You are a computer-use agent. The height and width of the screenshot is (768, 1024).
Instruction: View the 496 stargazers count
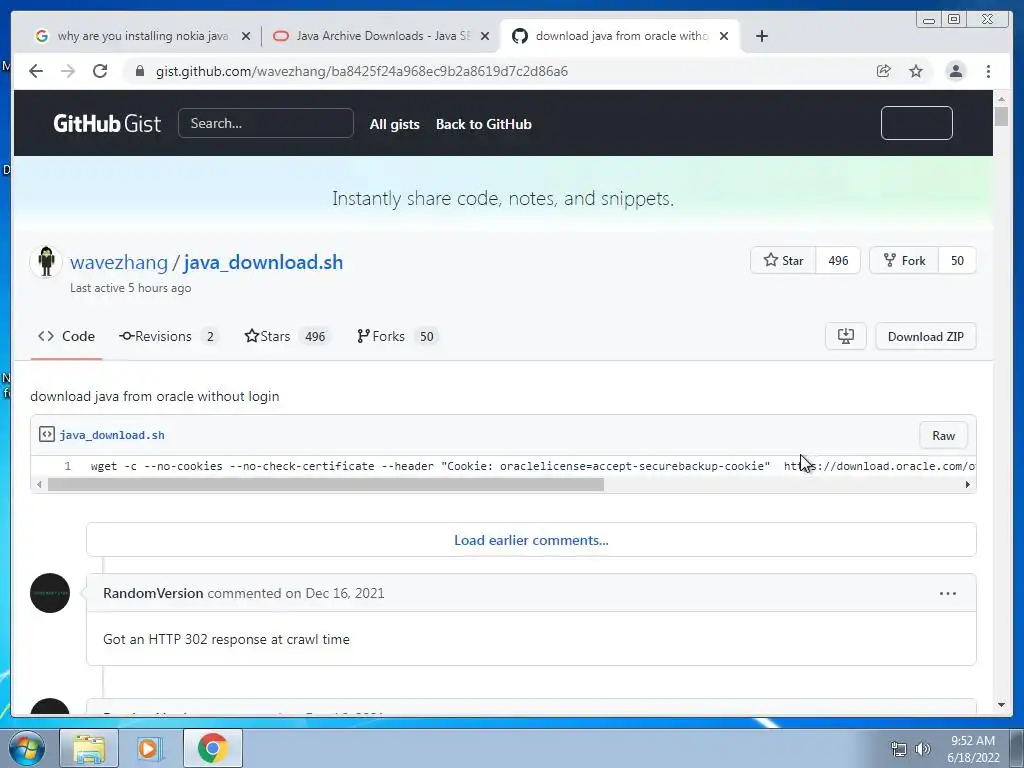click(838, 261)
